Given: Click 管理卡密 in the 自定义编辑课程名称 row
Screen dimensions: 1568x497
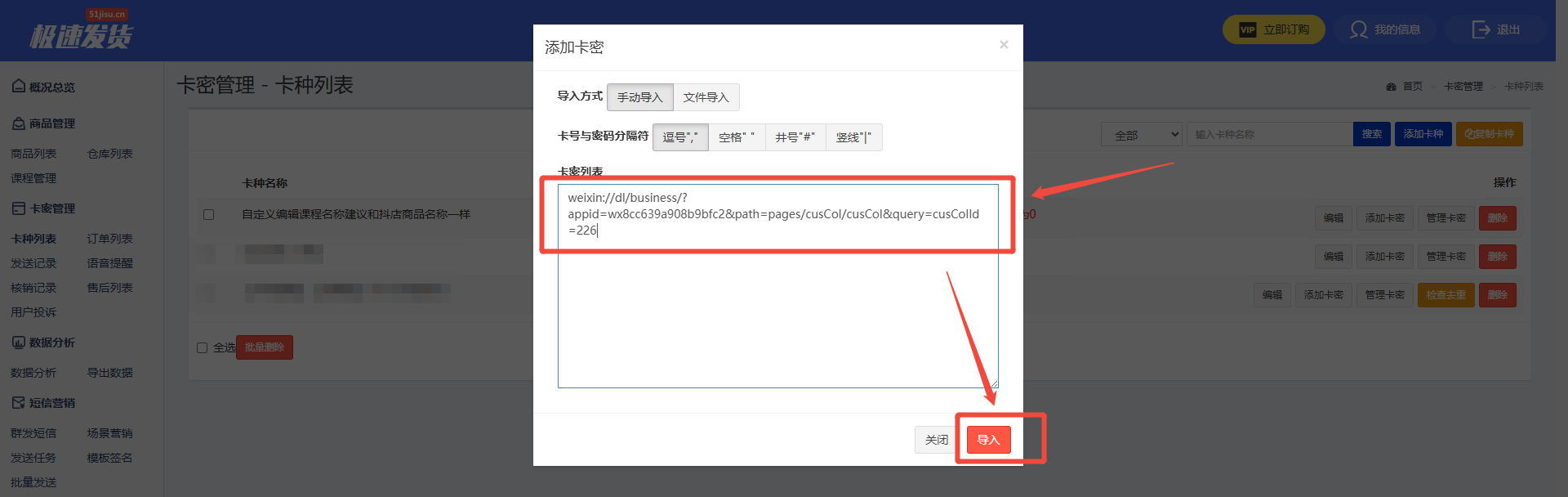Looking at the screenshot, I should pyautogui.click(x=1445, y=218).
